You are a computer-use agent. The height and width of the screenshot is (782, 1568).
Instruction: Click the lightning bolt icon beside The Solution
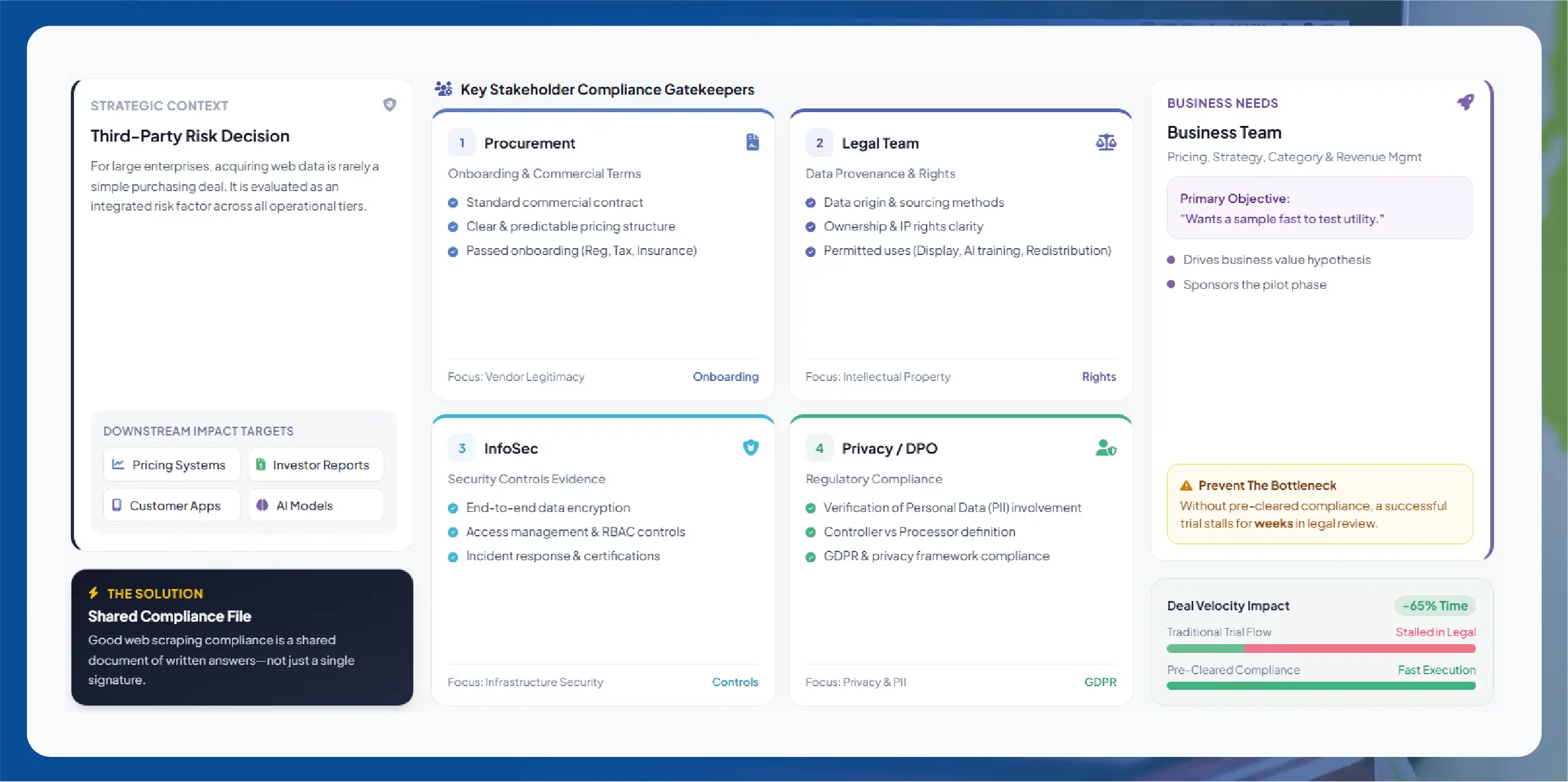coord(93,593)
